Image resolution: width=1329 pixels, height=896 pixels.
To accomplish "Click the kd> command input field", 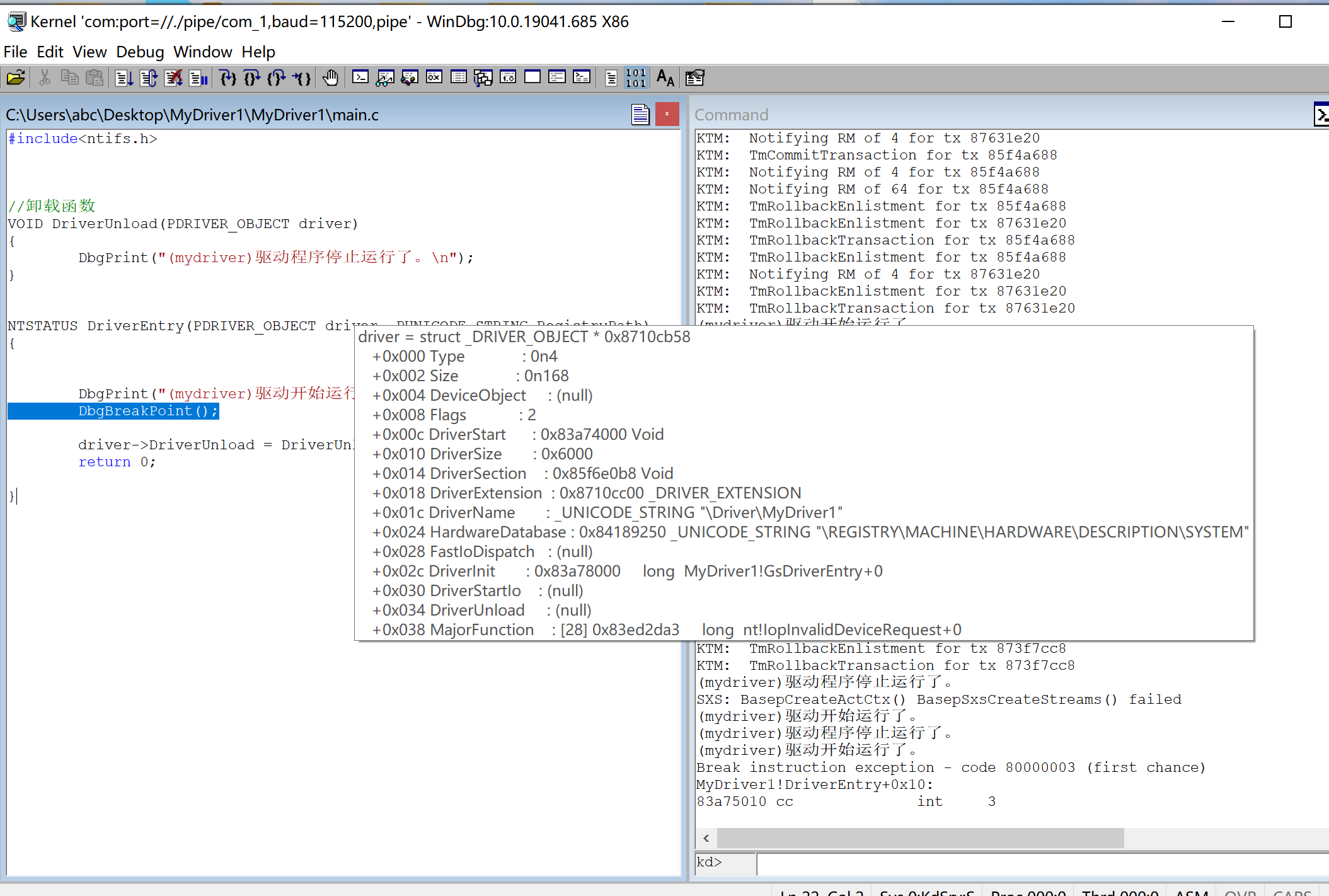I will click(x=1040, y=862).
